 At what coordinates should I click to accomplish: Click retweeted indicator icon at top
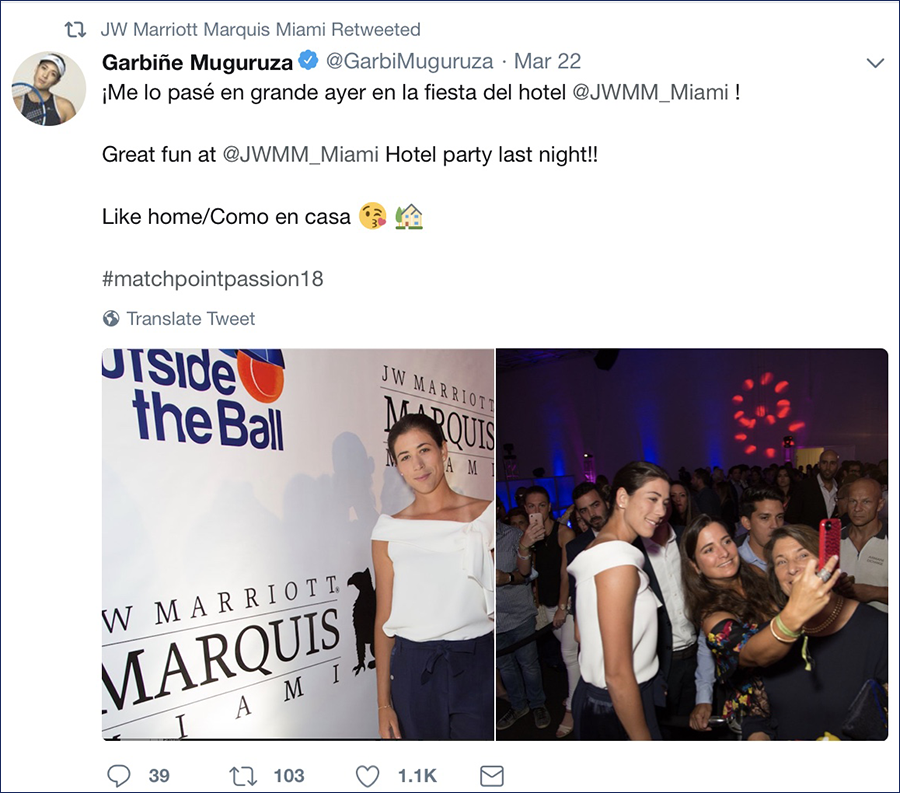click(75, 29)
